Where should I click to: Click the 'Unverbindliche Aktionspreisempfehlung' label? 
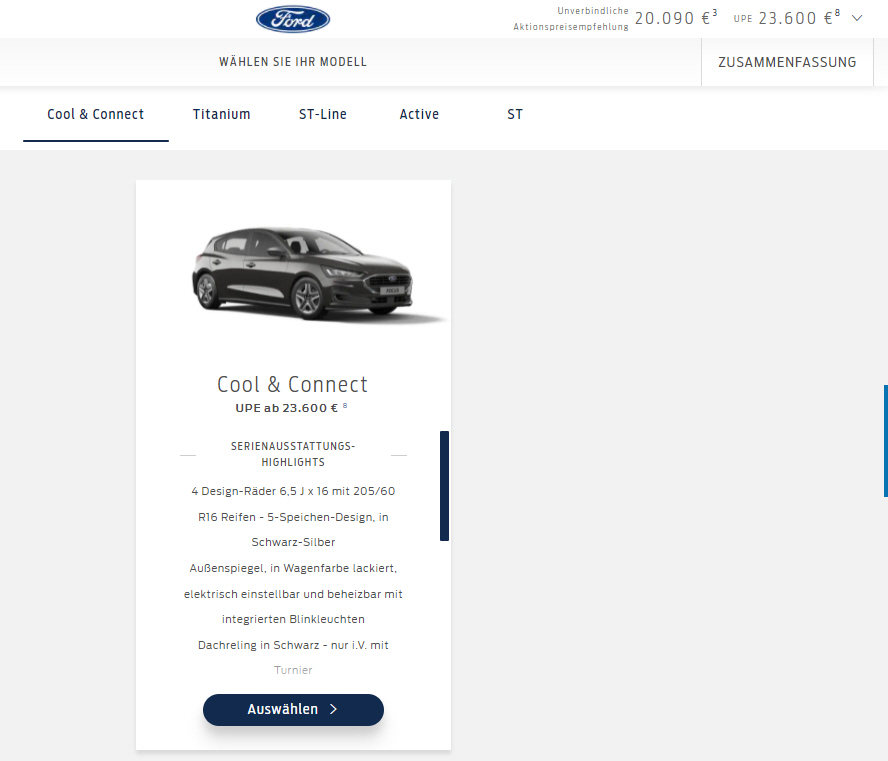click(x=571, y=19)
